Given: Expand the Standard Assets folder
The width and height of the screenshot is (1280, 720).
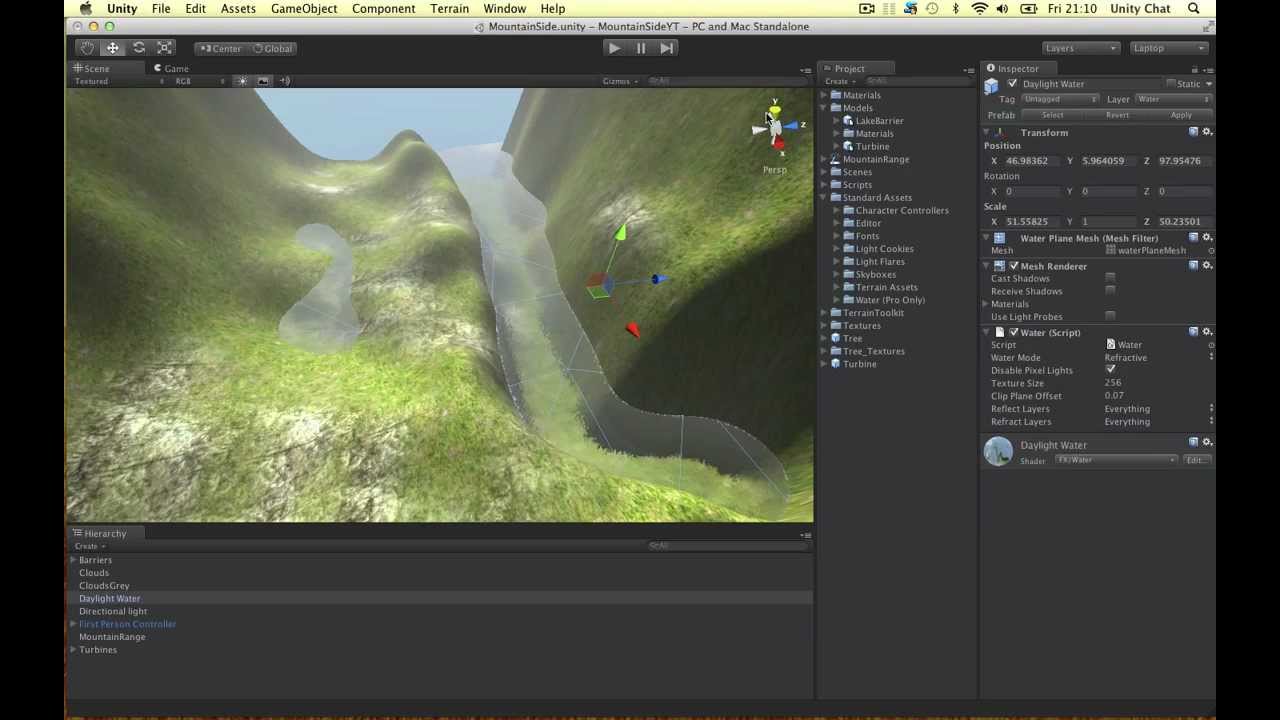Looking at the screenshot, I should pyautogui.click(x=822, y=197).
